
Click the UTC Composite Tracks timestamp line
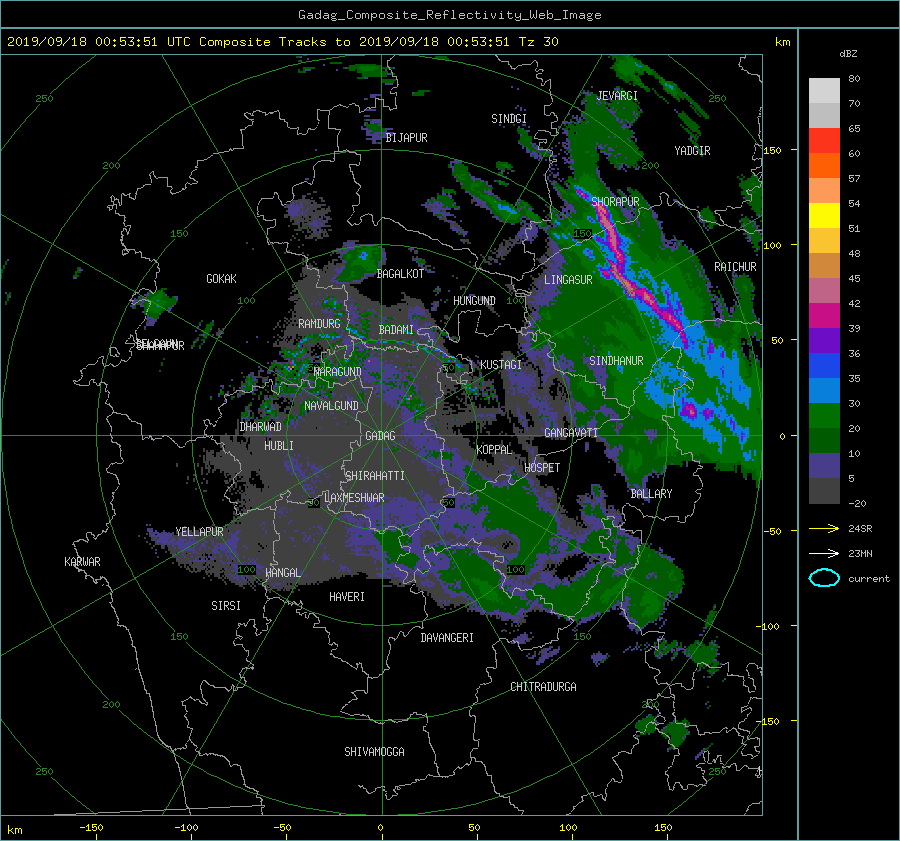(x=282, y=42)
